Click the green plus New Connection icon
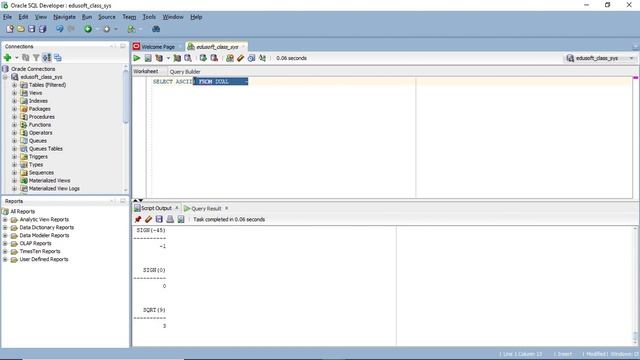Image resolution: width=640 pixels, height=360 pixels. (x=7, y=58)
